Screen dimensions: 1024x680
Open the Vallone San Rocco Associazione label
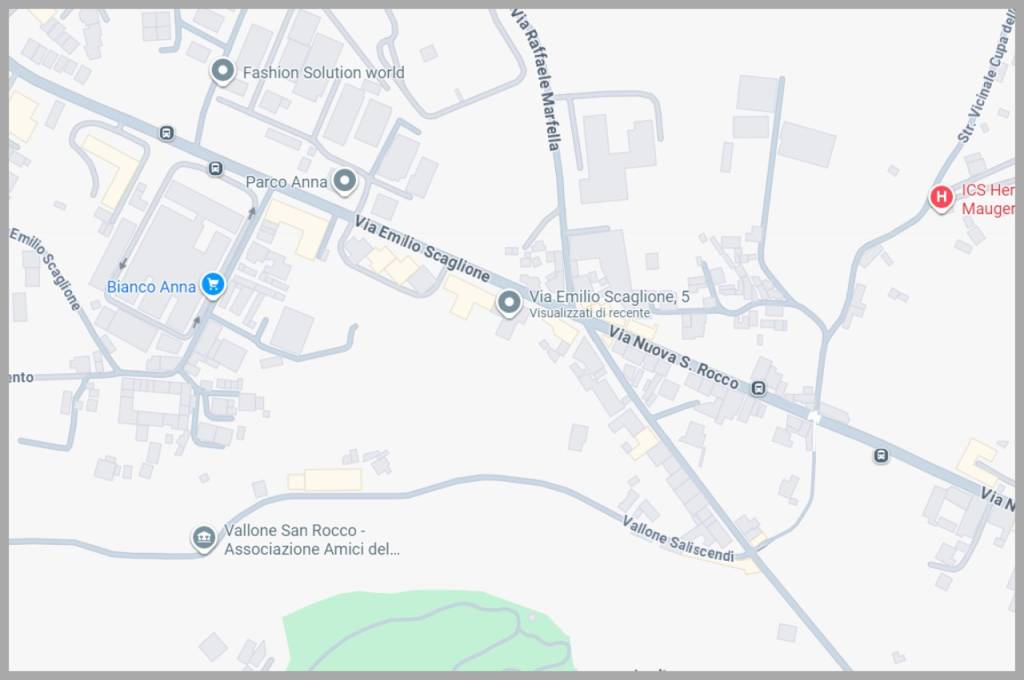tap(312, 540)
